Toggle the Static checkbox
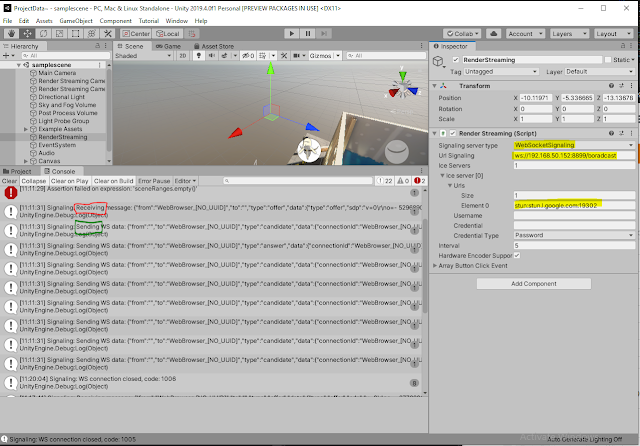 coord(608,60)
